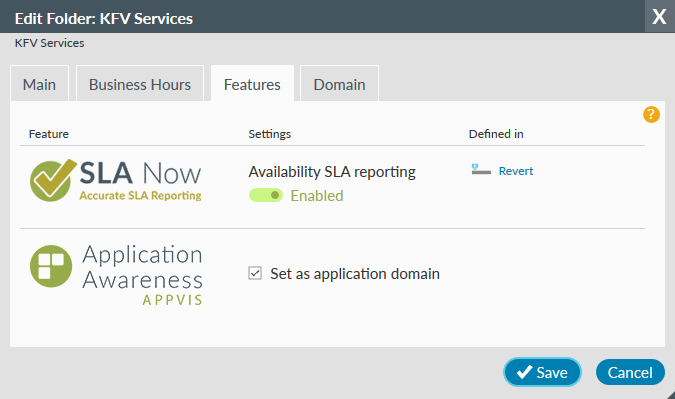
Task: Open the Business Hours tab
Action: point(140,84)
